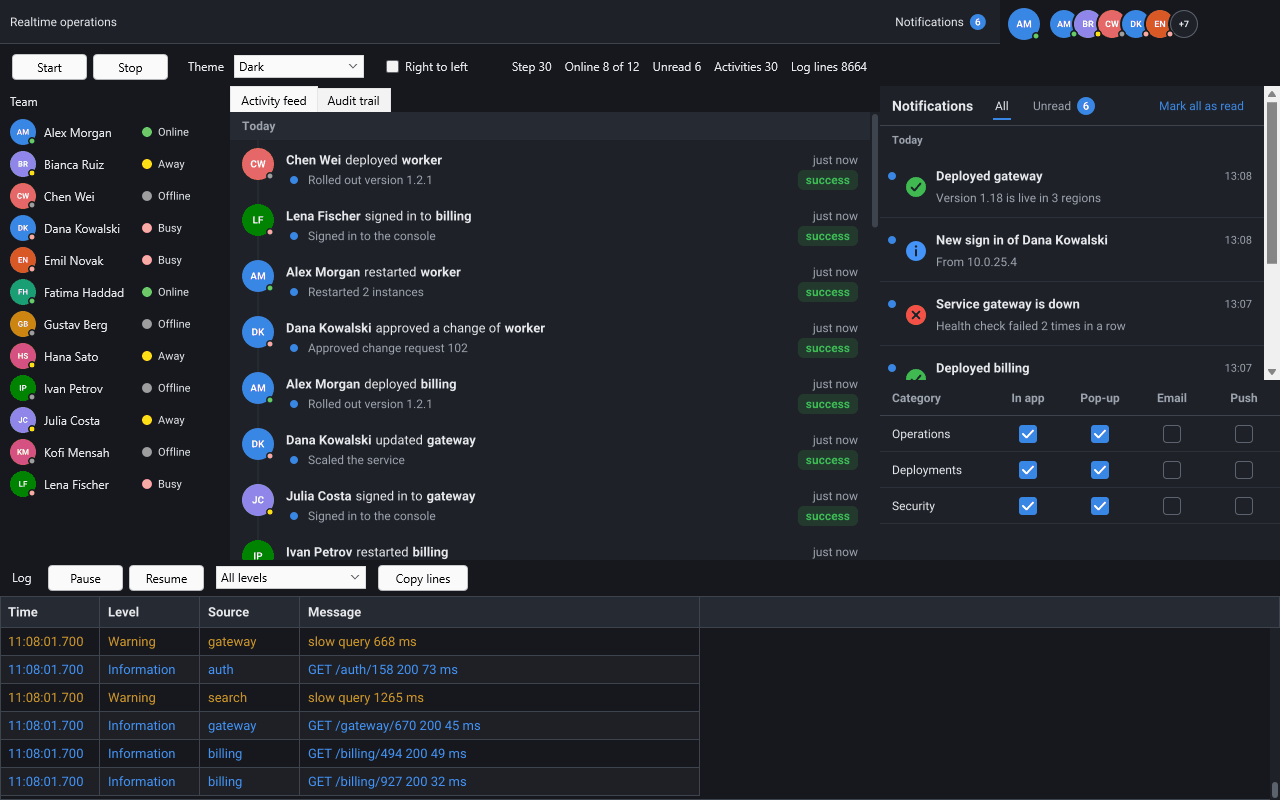Click Hana Sato's avatar in the Team list
1280x800 pixels.
click(x=23, y=356)
